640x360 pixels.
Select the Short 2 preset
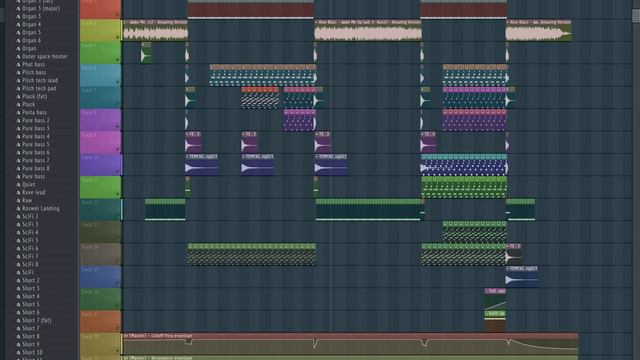[31, 280]
